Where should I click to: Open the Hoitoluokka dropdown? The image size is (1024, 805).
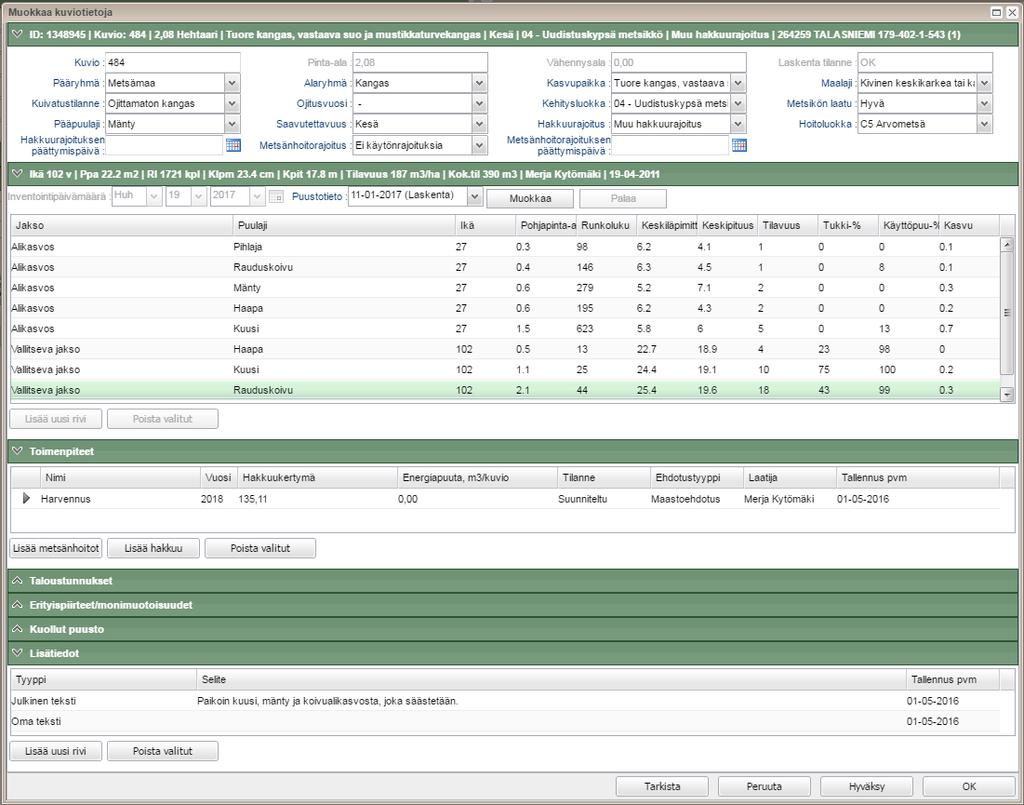tap(985, 123)
